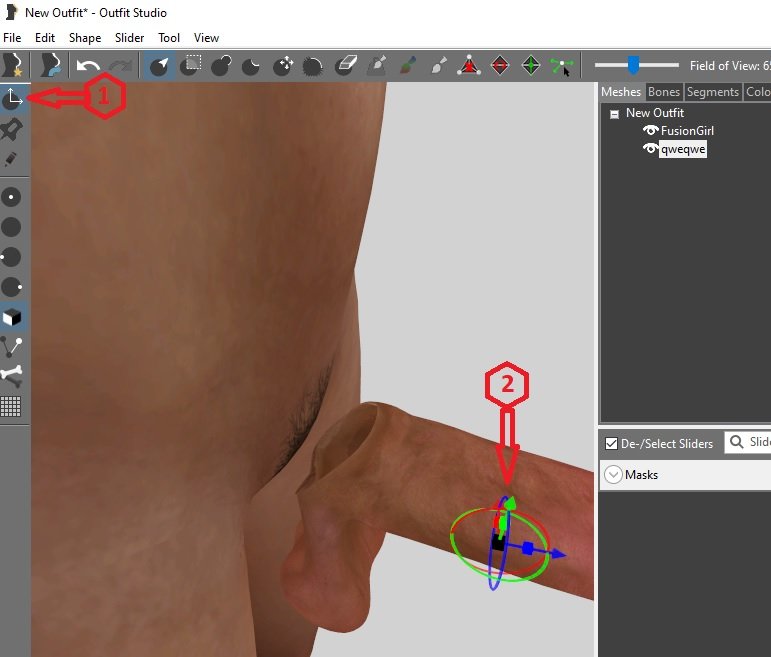The height and width of the screenshot is (657, 771).
Task: Uncheck the De-/Select Sliders checkbox
Action: tap(612, 443)
